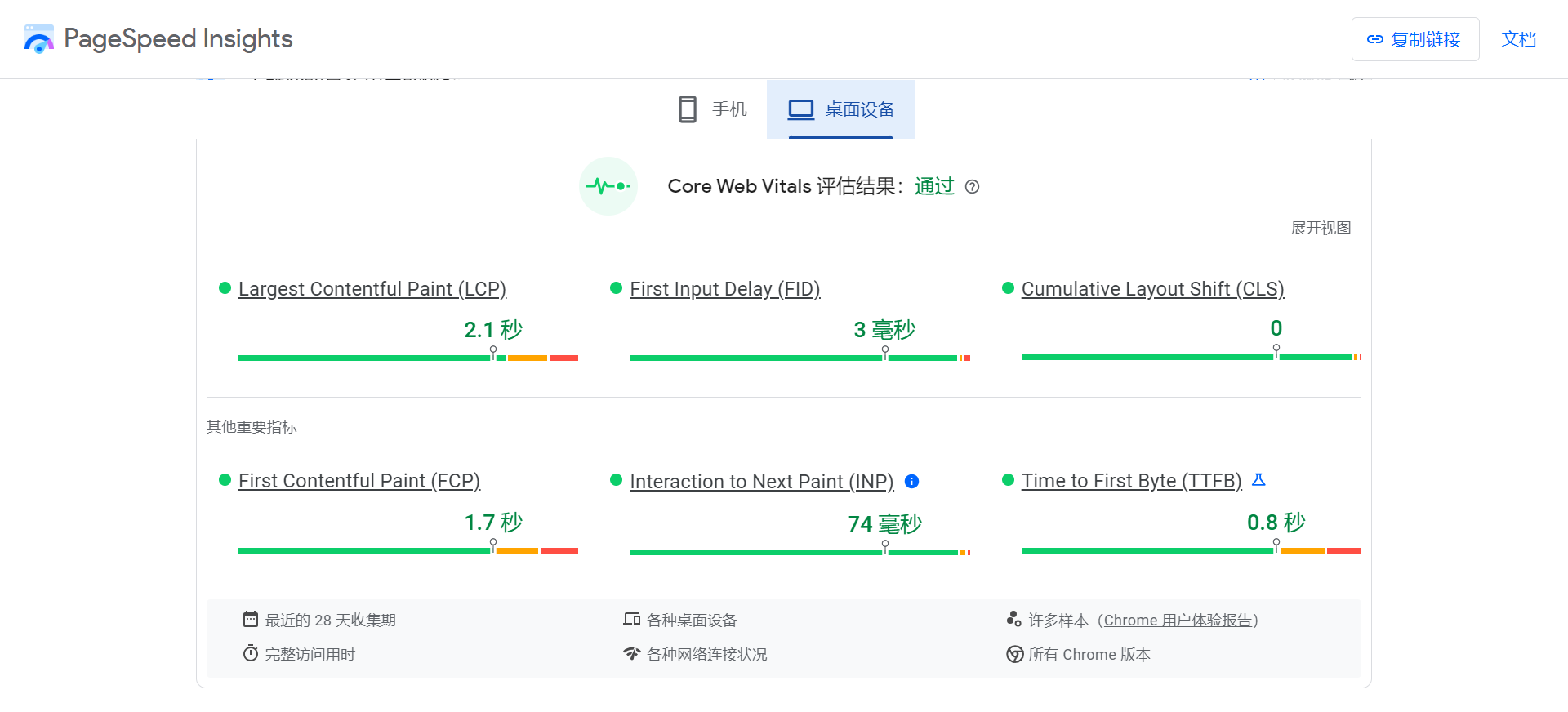Click the 最近的 28 天收集期 text
The width and height of the screenshot is (1568, 712).
point(331,621)
